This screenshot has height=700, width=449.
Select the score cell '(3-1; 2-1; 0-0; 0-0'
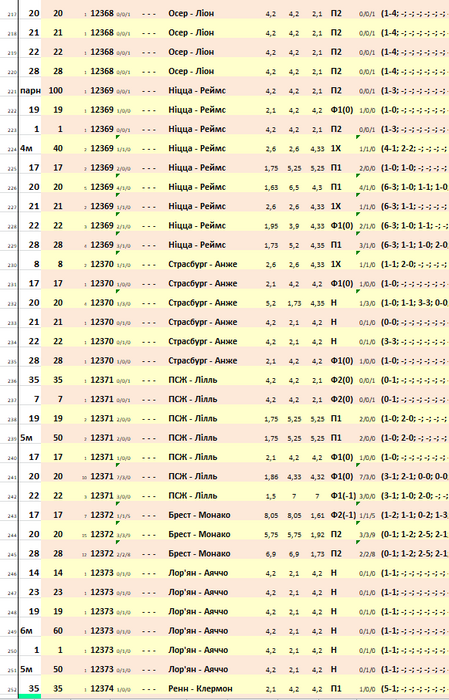[x=414, y=476]
